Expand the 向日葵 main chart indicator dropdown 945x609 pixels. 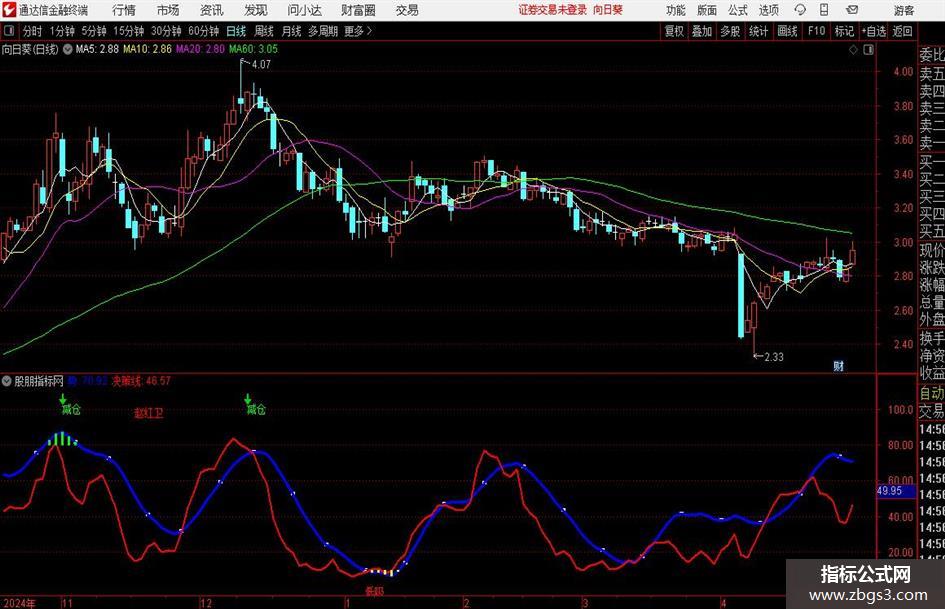[68, 49]
